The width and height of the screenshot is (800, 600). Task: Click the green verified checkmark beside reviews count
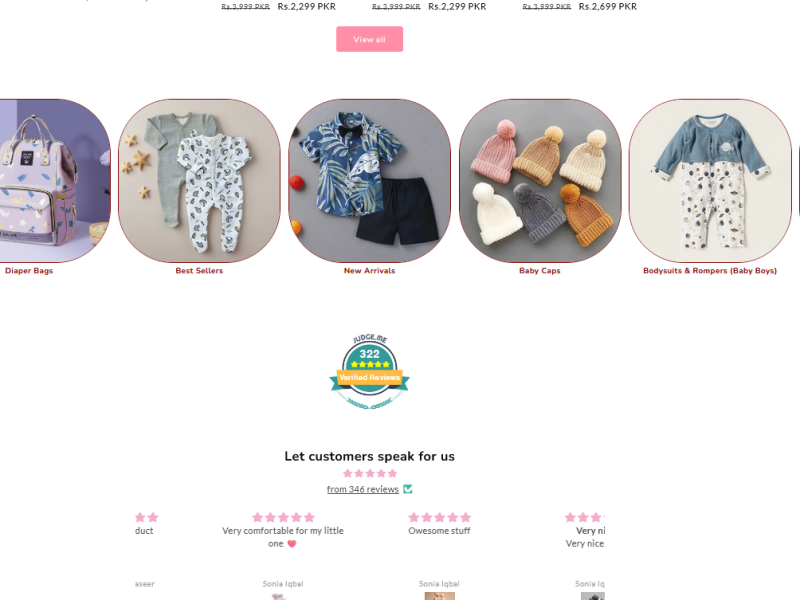[x=408, y=489]
